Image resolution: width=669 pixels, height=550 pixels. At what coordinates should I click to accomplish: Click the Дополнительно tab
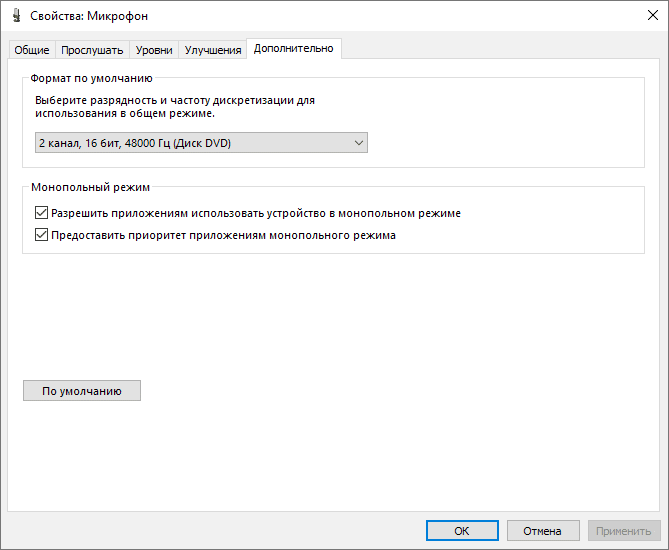(x=293, y=48)
